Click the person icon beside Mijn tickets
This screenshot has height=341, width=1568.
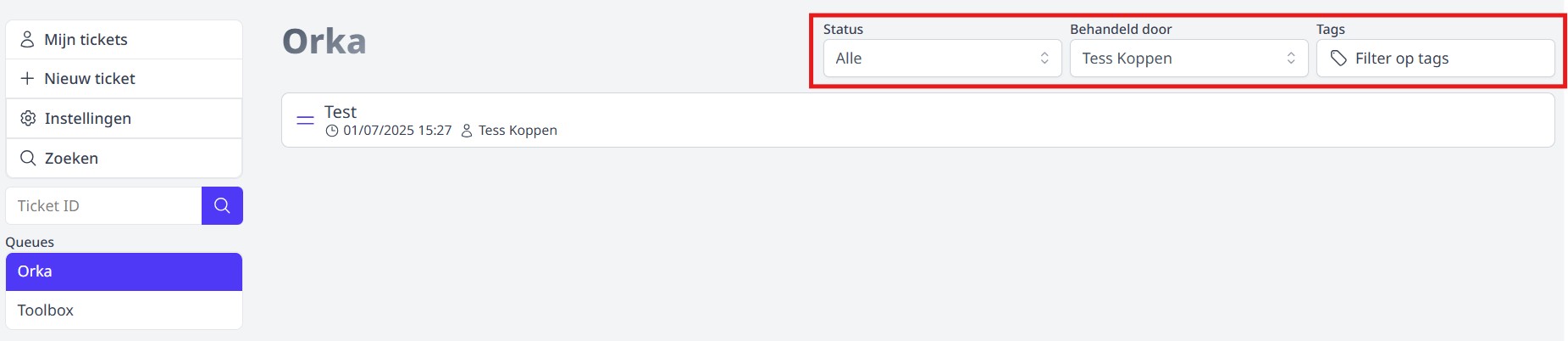pyautogui.click(x=27, y=40)
